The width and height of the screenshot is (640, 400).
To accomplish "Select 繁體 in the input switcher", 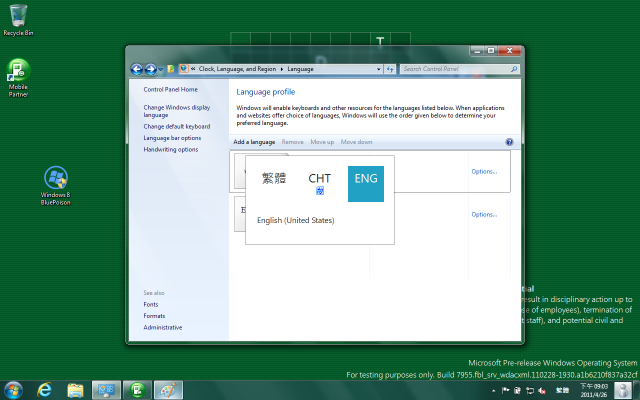I will tap(274, 184).
